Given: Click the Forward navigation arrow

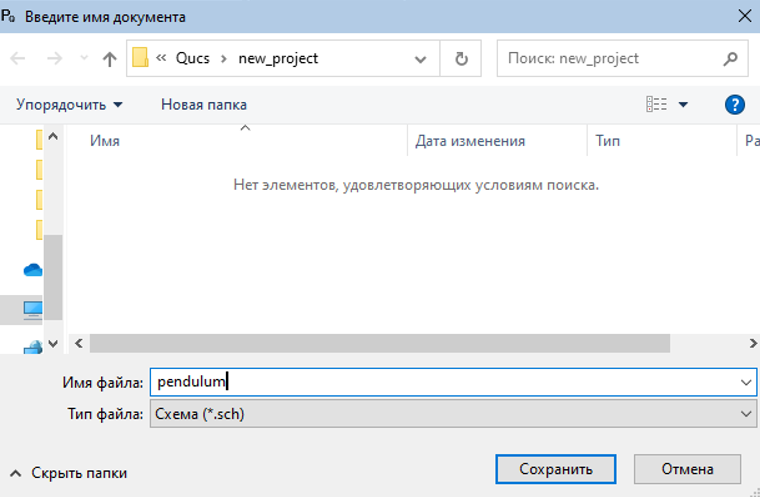Looking at the screenshot, I should coord(55,59).
